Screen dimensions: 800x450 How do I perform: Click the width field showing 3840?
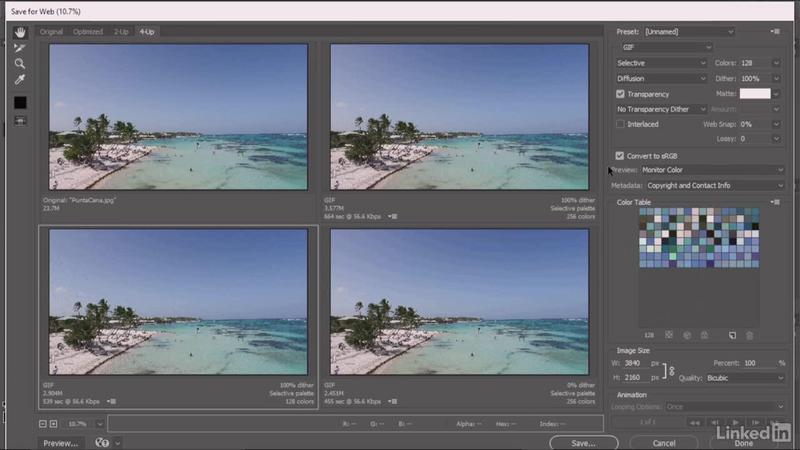point(635,363)
